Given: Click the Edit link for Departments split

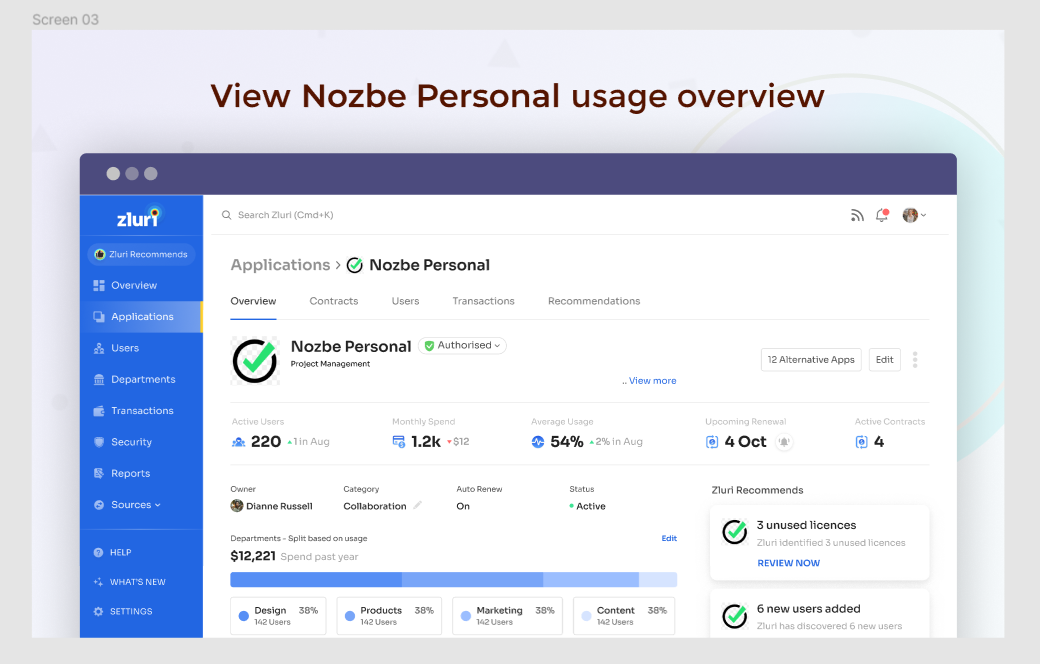Looking at the screenshot, I should tap(669, 538).
